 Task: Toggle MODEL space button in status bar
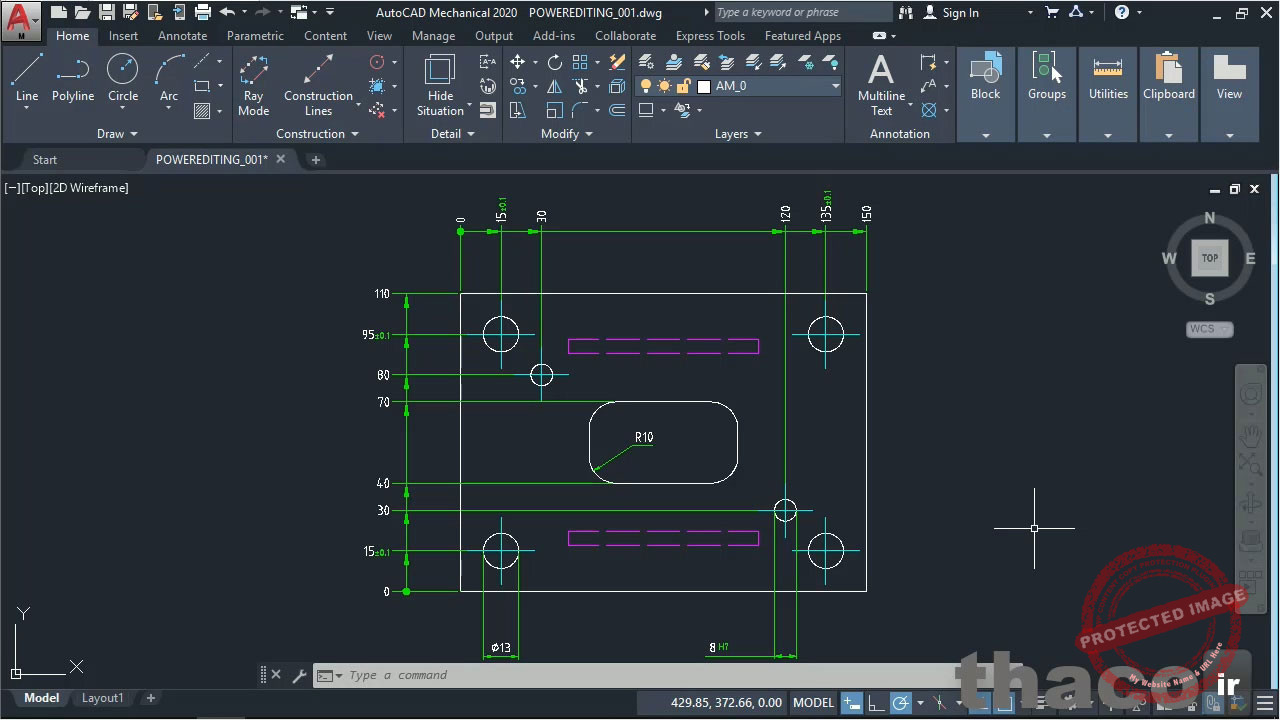(813, 703)
